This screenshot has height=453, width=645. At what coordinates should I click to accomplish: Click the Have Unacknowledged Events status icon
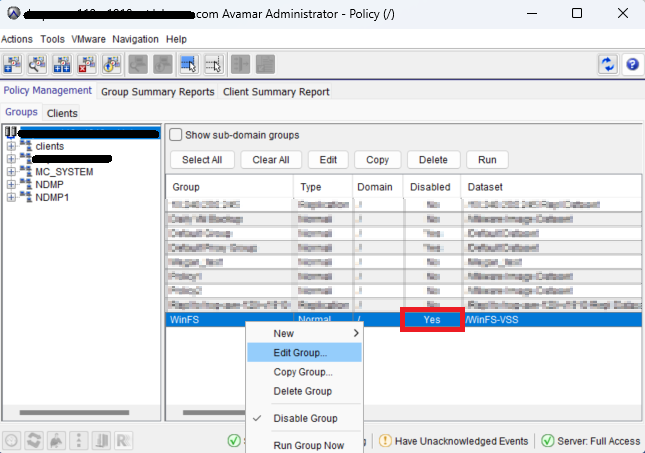(385, 441)
